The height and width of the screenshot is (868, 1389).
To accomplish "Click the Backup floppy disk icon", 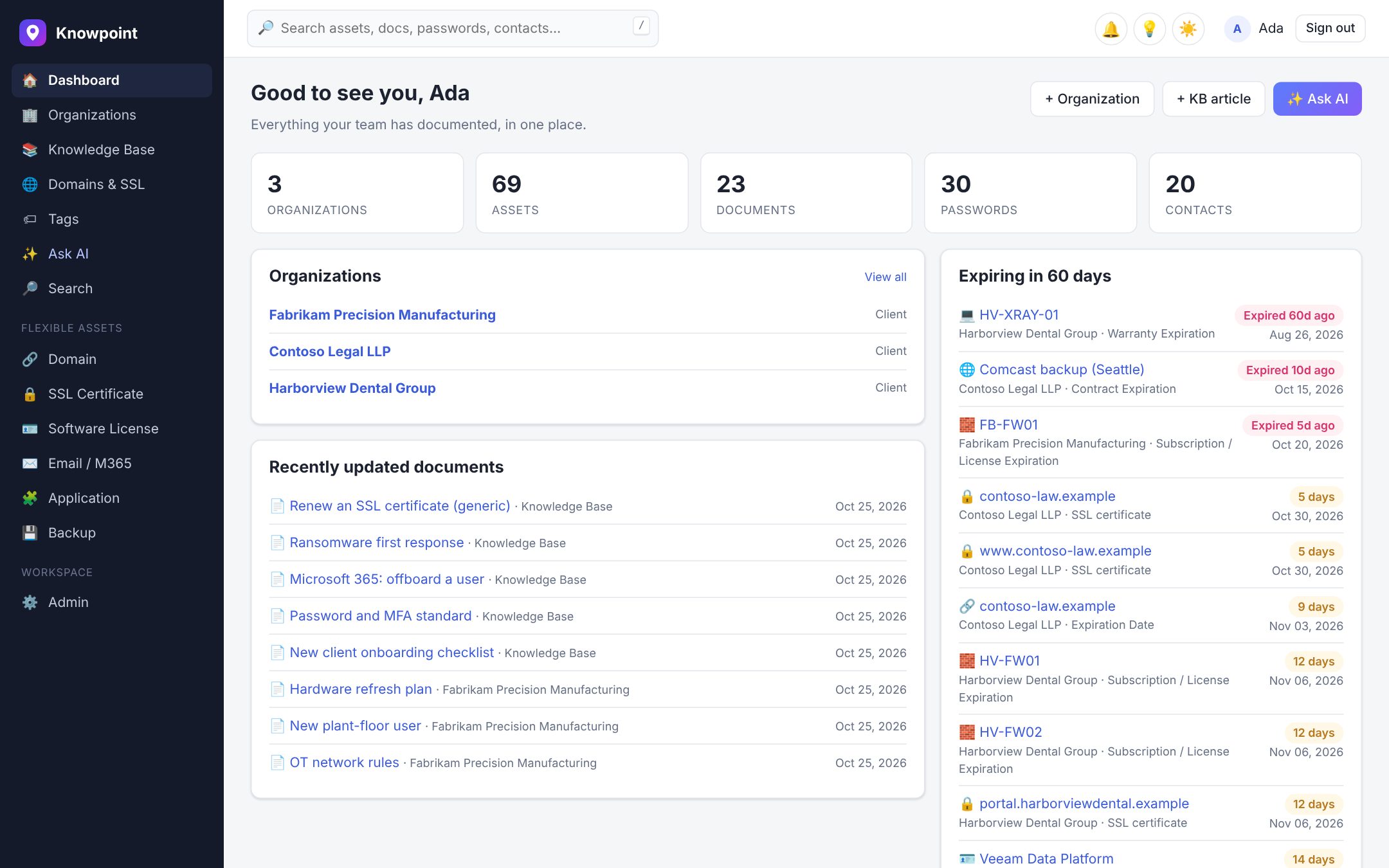I will 30,533.
